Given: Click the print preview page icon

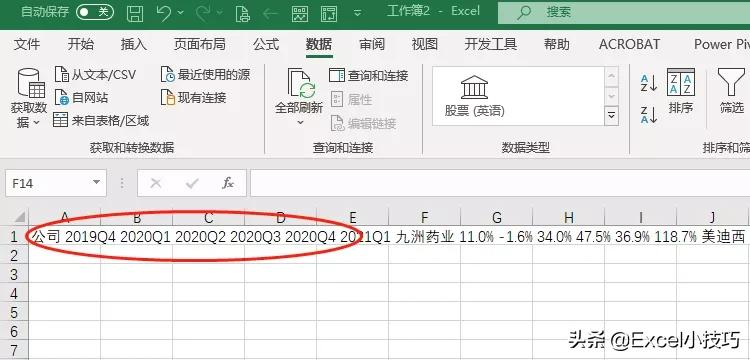Looking at the screenshot, I should tap(243, 13).
